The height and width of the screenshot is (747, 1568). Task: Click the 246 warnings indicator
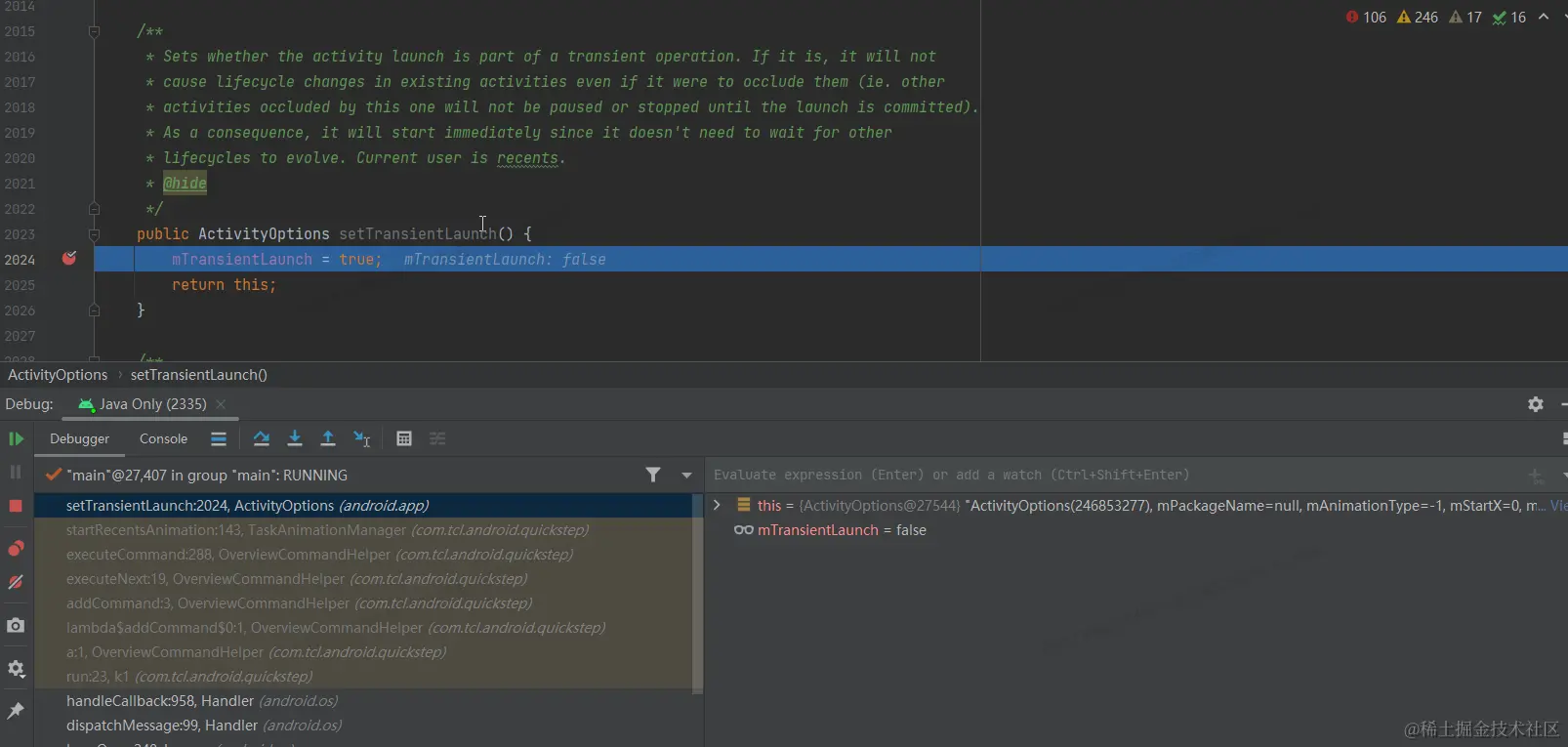click(1418, 17)
